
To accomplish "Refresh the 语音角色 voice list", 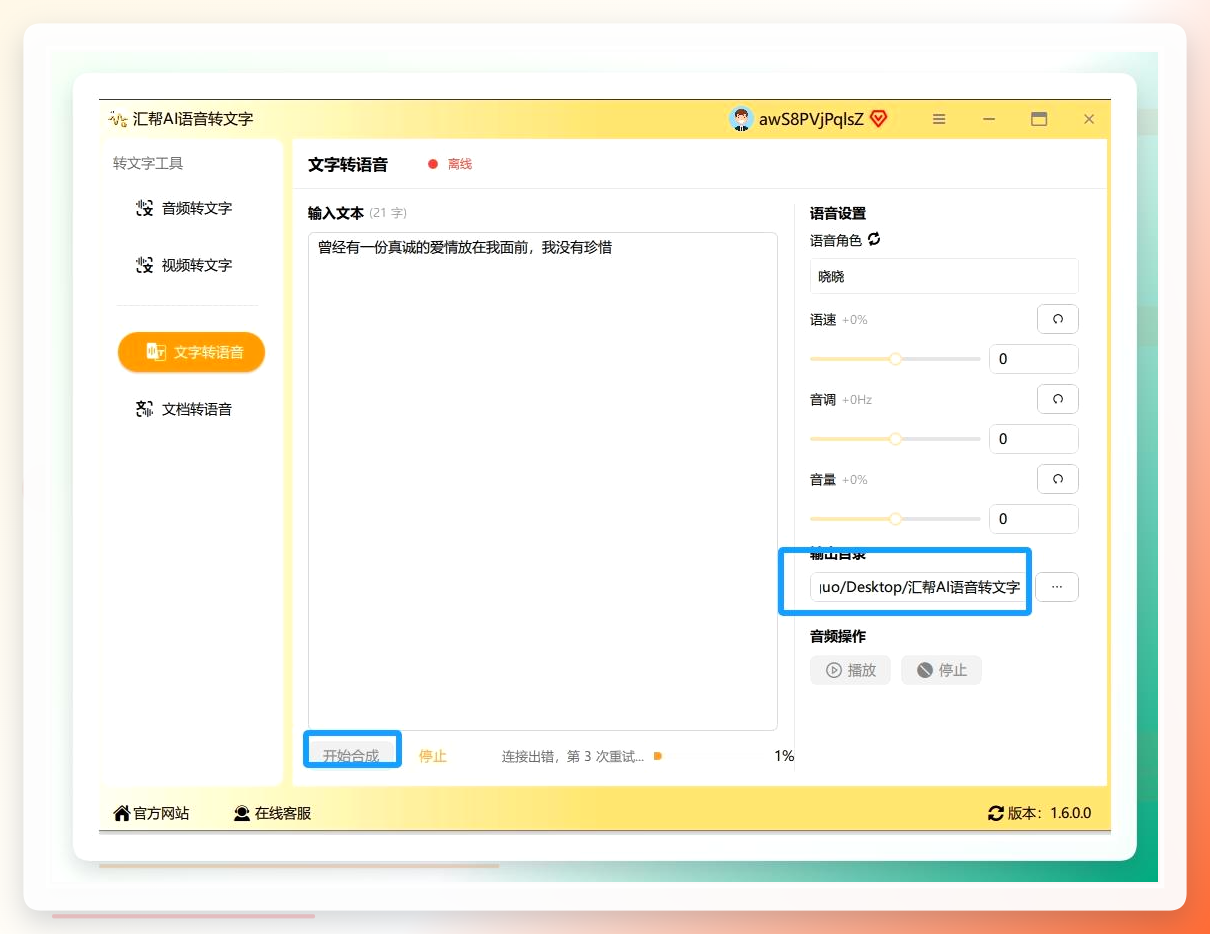I will (x=874, y=239).
